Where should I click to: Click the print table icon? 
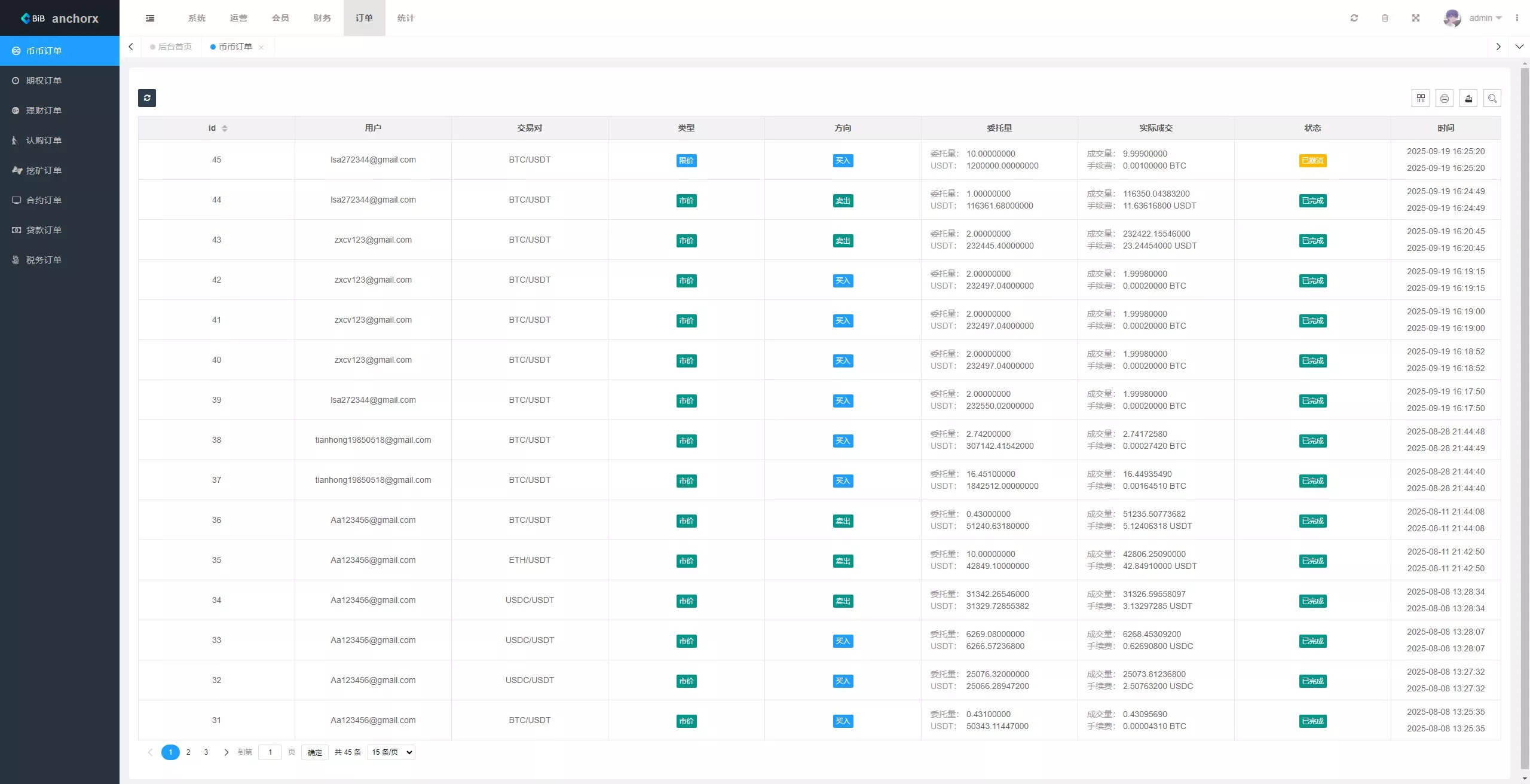[1445, 99]
